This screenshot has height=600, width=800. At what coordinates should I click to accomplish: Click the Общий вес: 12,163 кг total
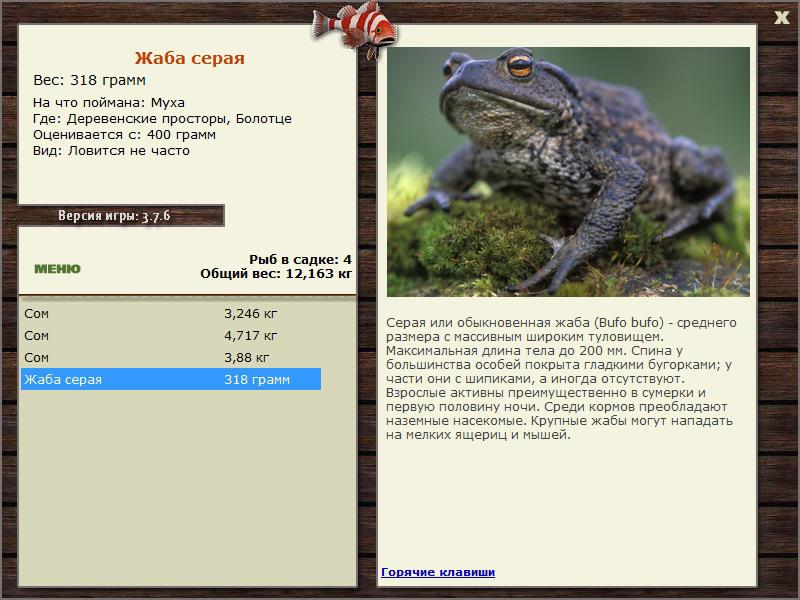pos(276,273)
